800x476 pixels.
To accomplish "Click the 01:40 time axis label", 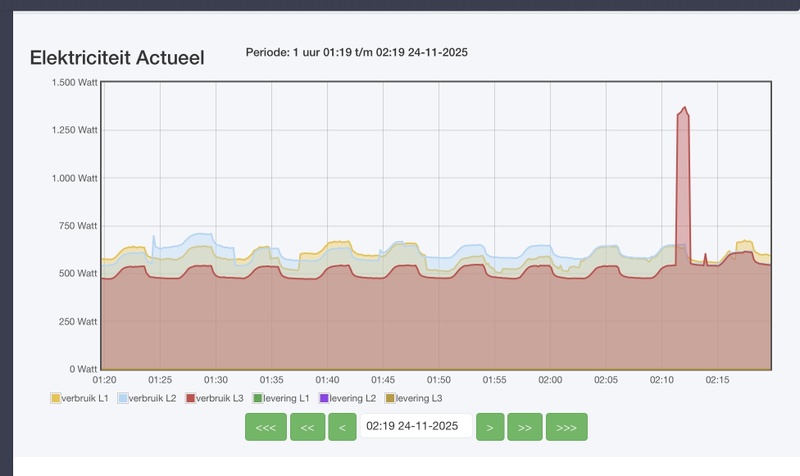I will (x=327, y=380).
